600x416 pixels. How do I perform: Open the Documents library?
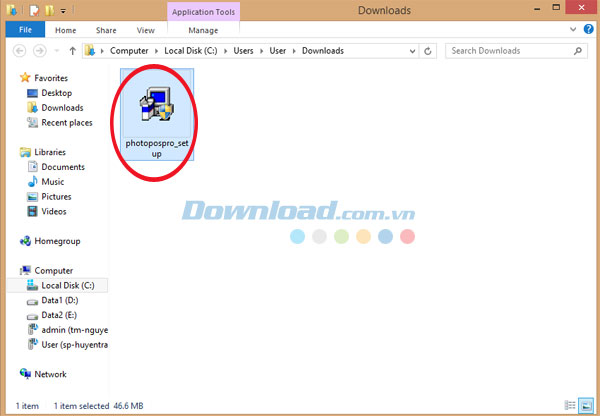63,167
